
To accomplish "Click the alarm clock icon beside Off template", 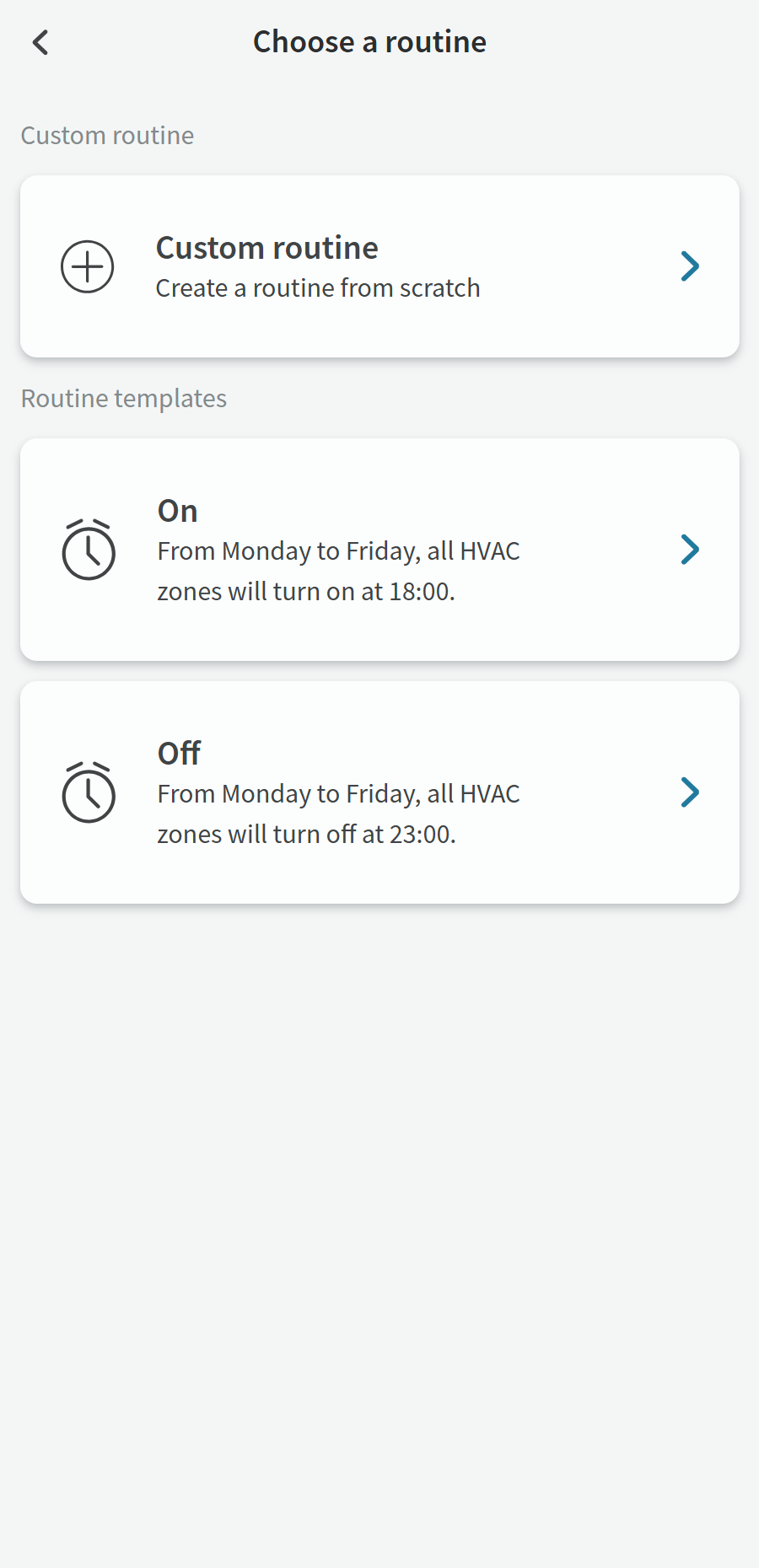I will click(x=89, y=792).
